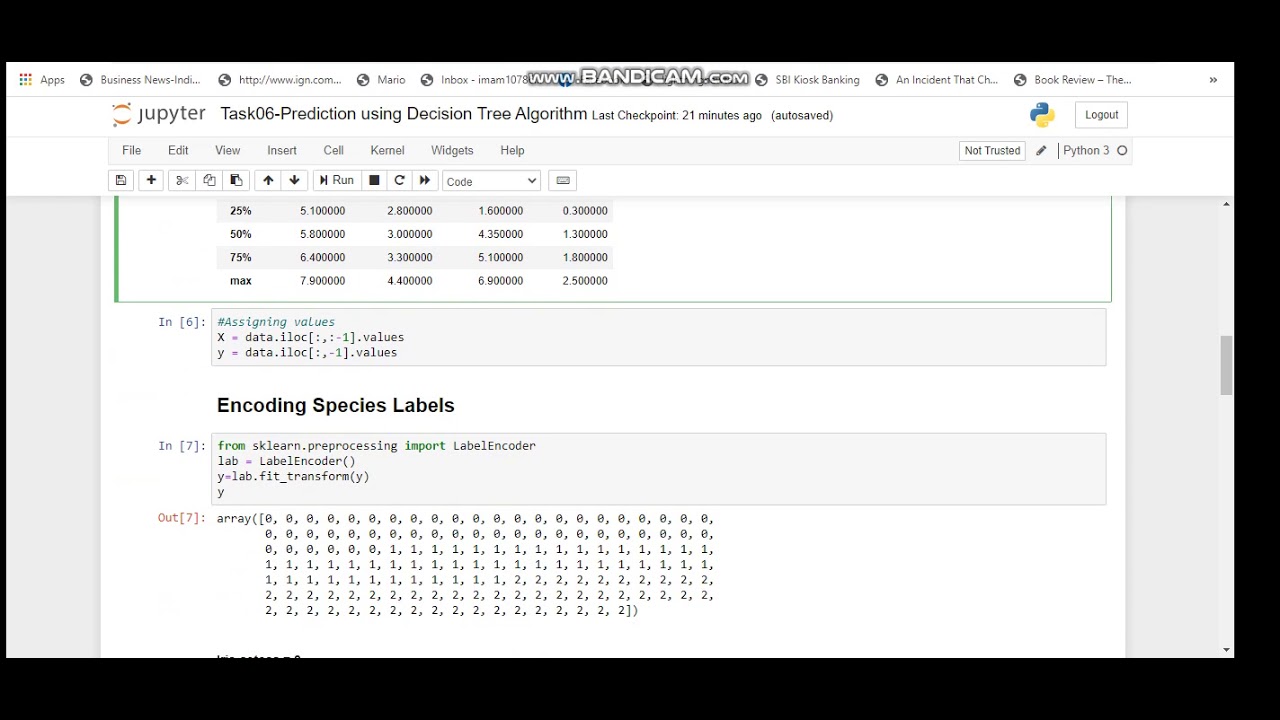The height and width of the screenshot is (720, 1280).
Task: Click the max row label
Action: click(x=241, y=281)
